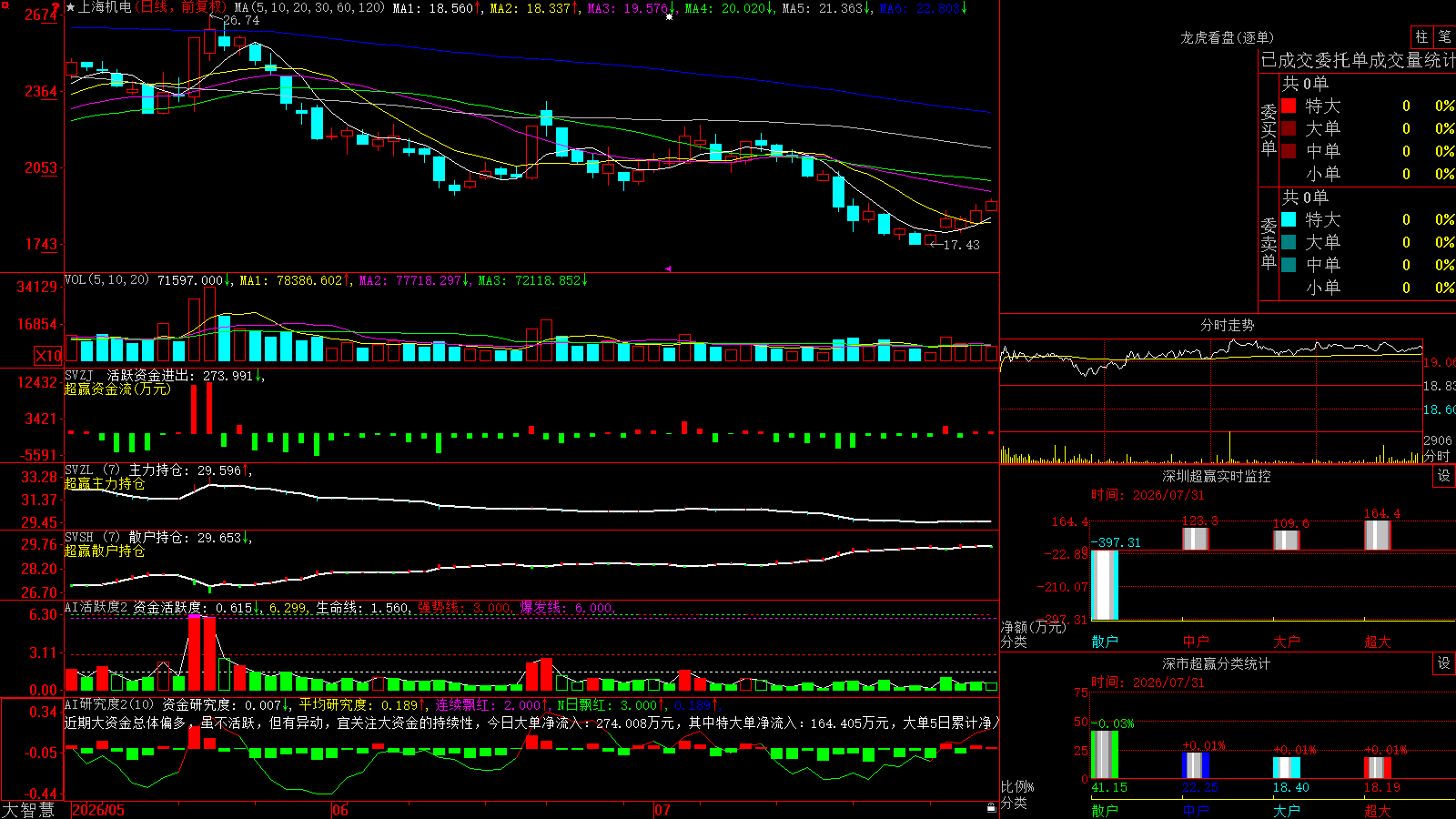Click the AI研究度2(10) indicator label

pos(110,704)
